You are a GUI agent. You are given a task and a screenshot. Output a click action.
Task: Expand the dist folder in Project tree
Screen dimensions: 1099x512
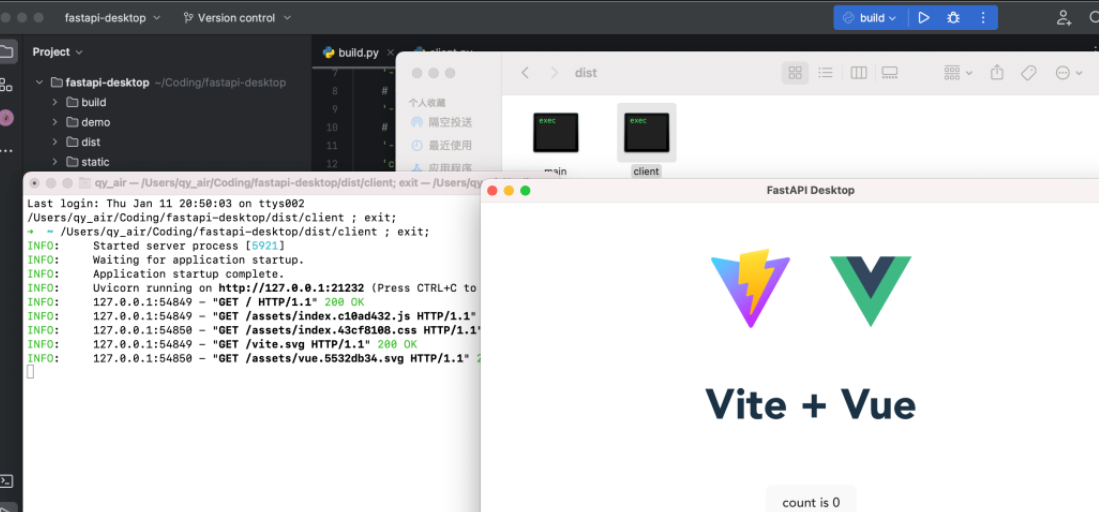56,142
